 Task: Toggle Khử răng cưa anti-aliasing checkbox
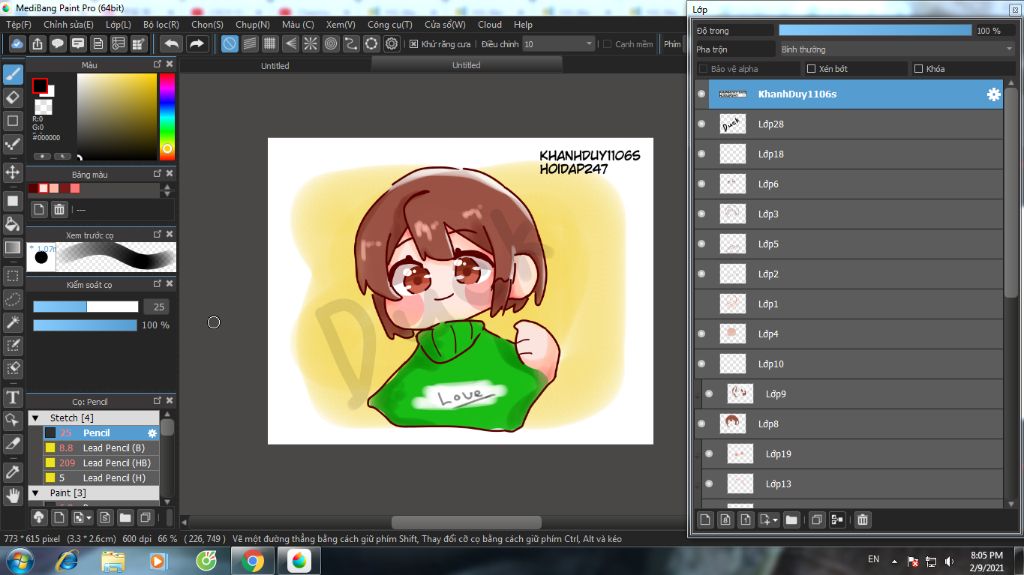pyautogui.click(x=413, y=44)
